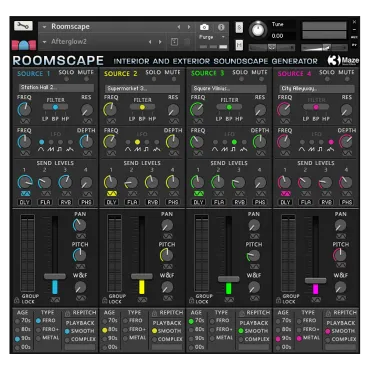The height and width of the screenshot is (370, 370).
Task: Click the Source 1 PAN knob
Action: coord(80,226)
